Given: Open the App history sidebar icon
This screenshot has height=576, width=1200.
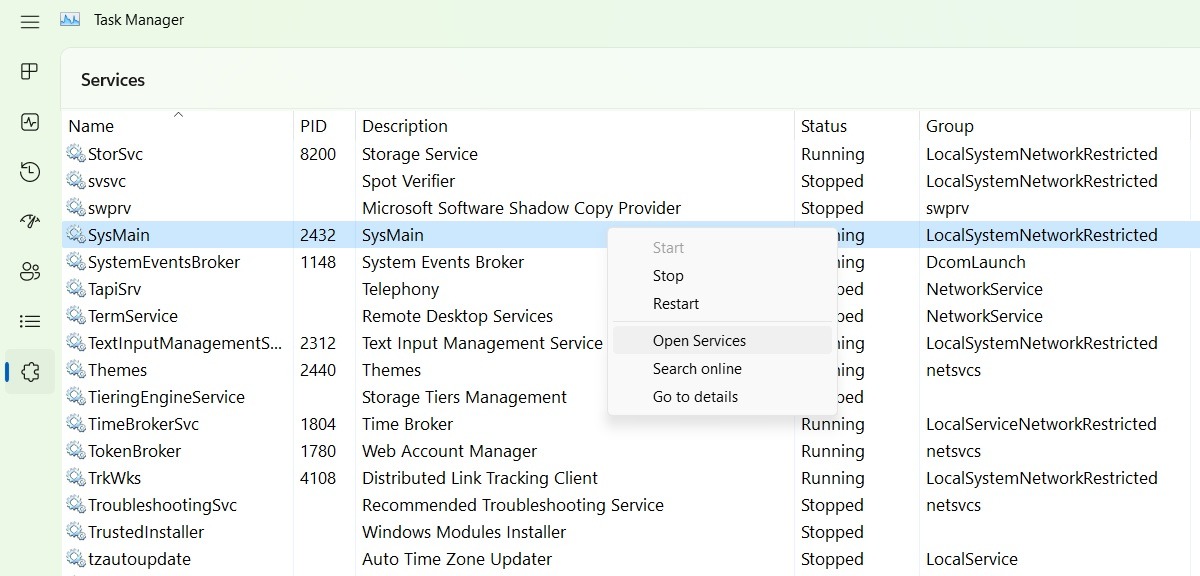Looking at the screenshot, I should pyautogui.click(x=29, y=171).
